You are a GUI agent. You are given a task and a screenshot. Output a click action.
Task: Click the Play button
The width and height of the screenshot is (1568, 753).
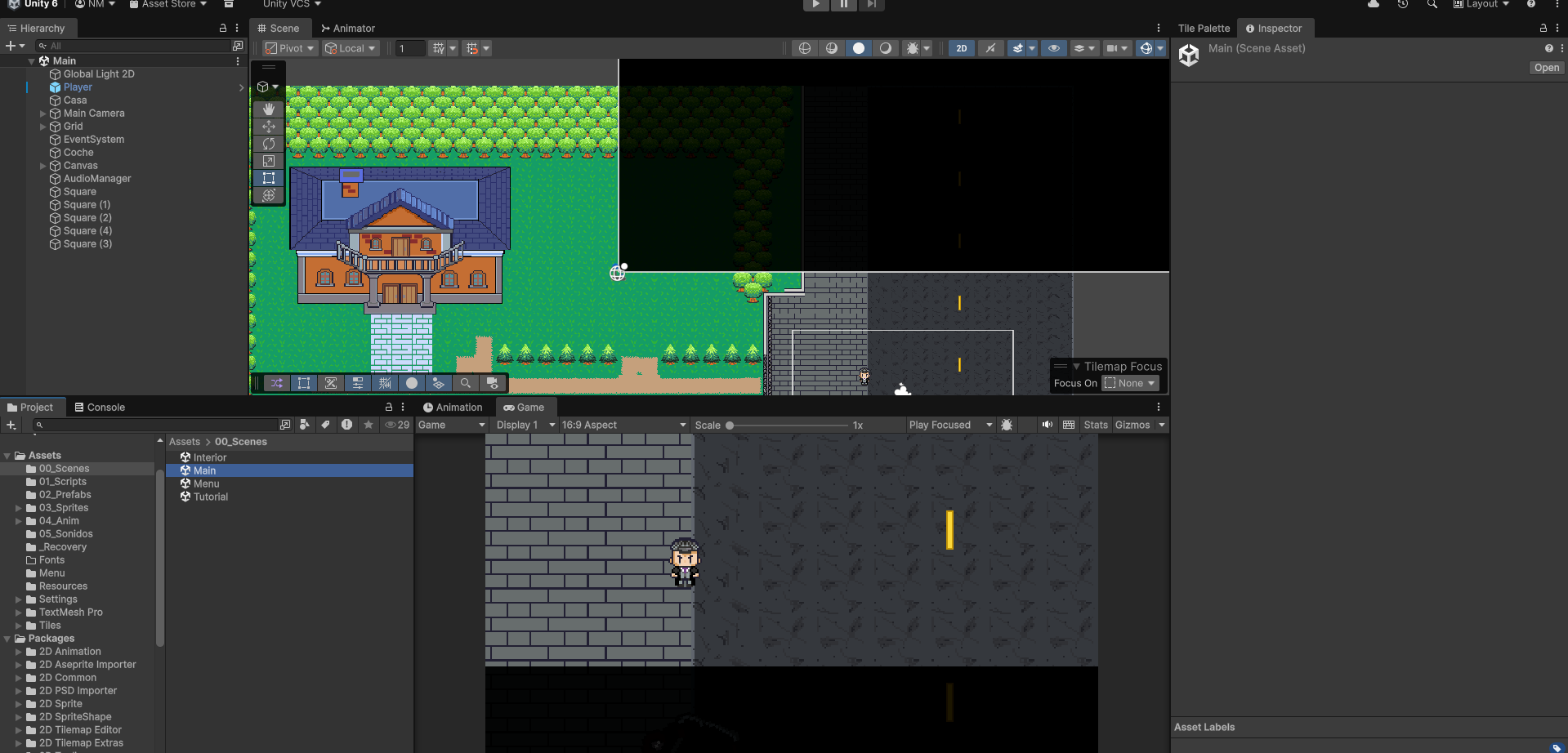point(816,4)
